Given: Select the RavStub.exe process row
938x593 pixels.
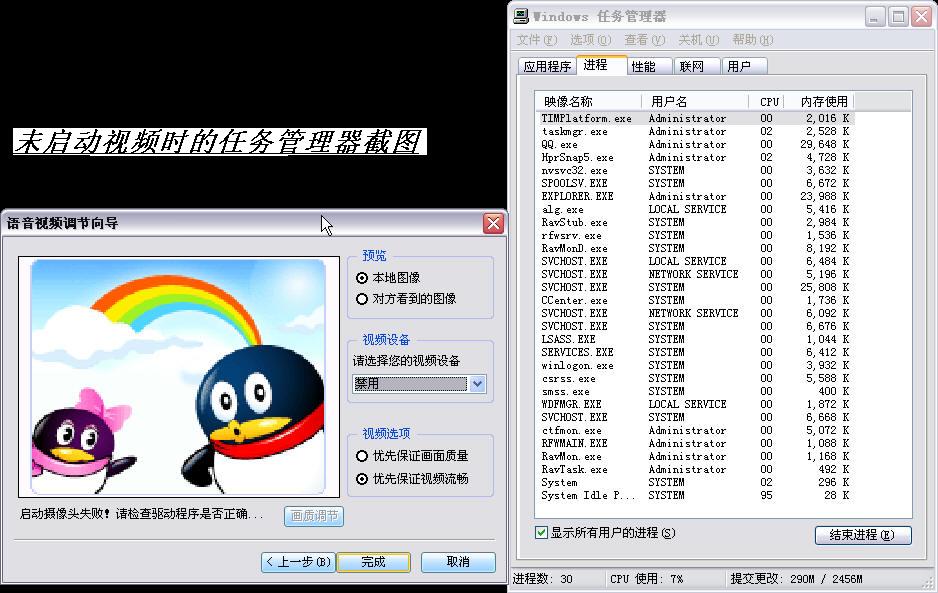Looking at the screenshot, I should pyautogui.click(x=695, y=223).
